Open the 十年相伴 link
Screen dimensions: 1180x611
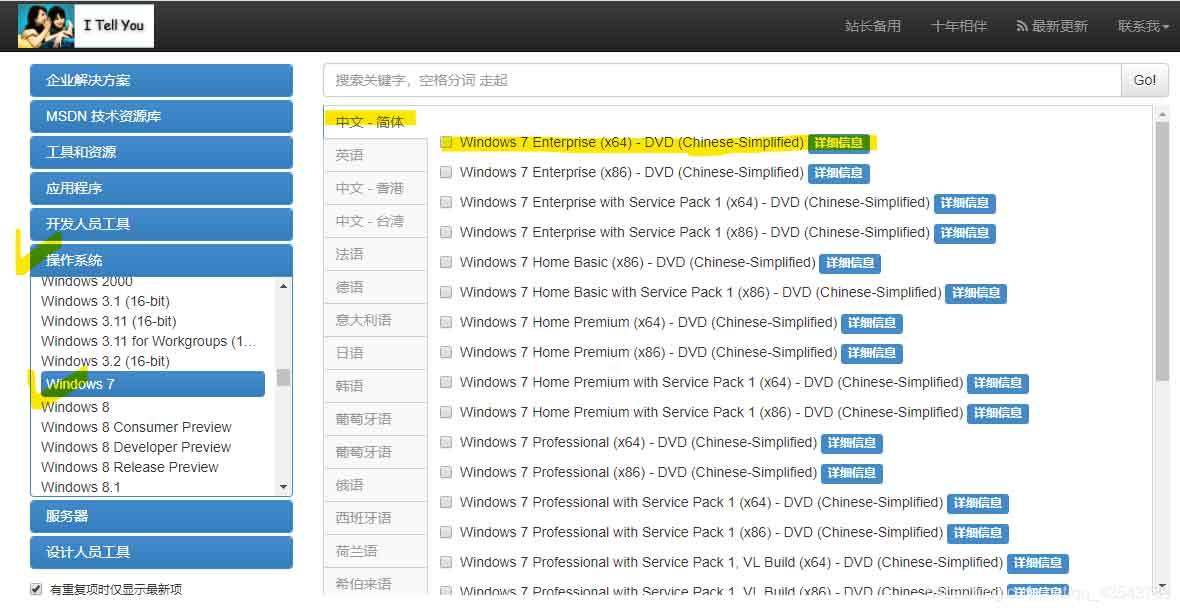click(958, 26)
